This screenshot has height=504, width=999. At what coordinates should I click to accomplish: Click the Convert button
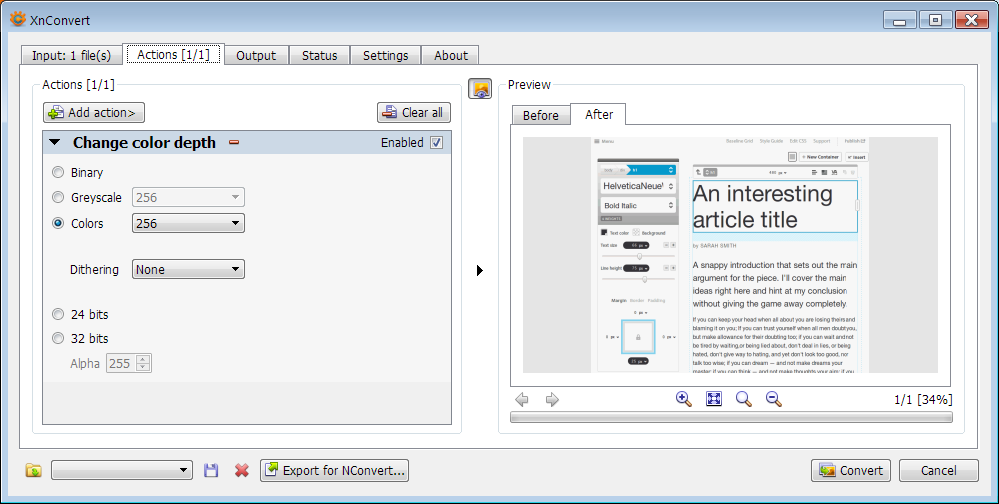[x=851, y=470]
